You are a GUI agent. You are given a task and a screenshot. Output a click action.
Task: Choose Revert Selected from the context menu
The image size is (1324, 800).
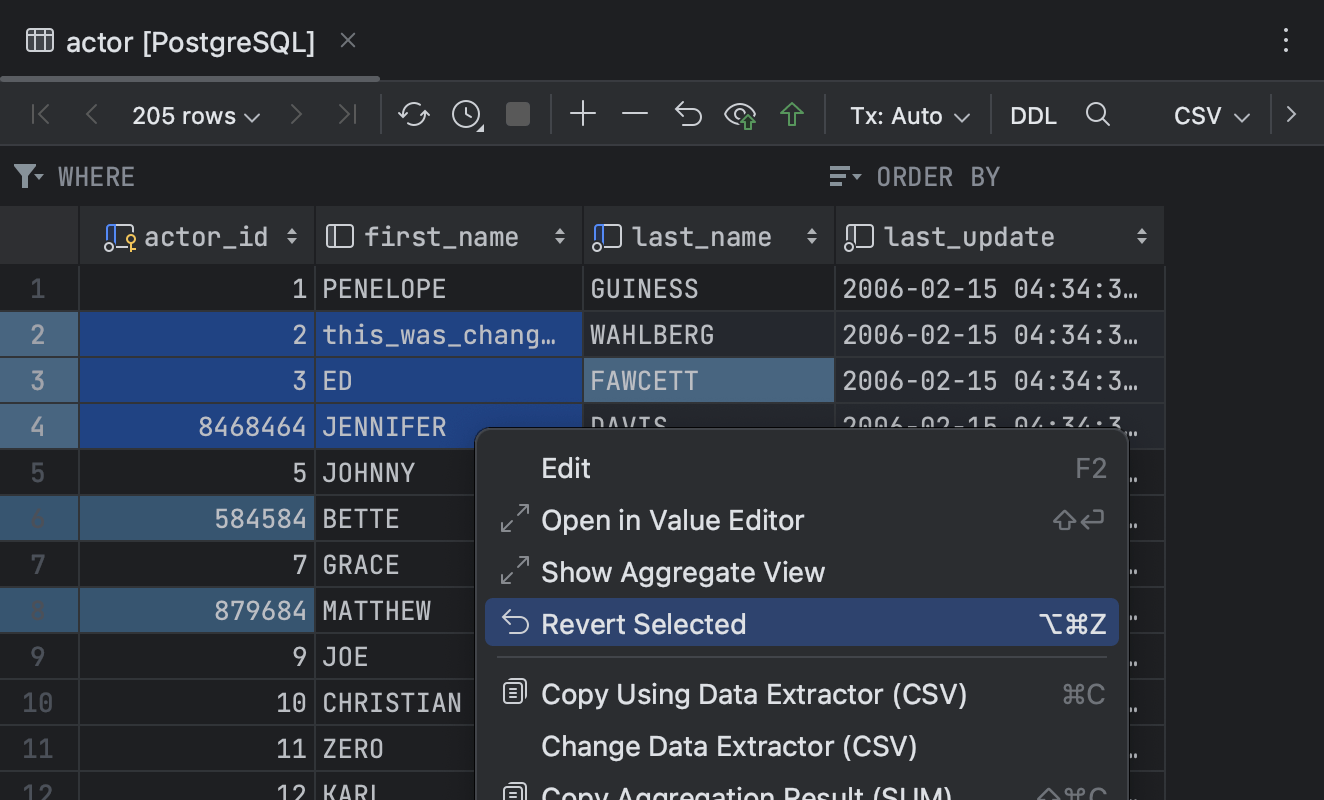coord(643,623)
